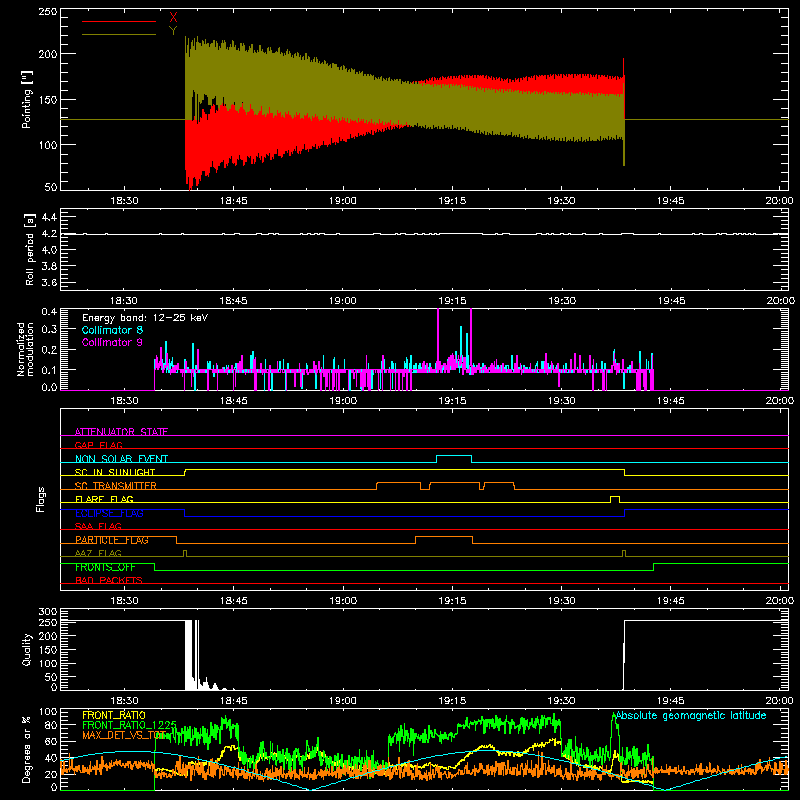
Task: Click the 18:30 label under Pointing plot
Action: (x=124, y=201)
